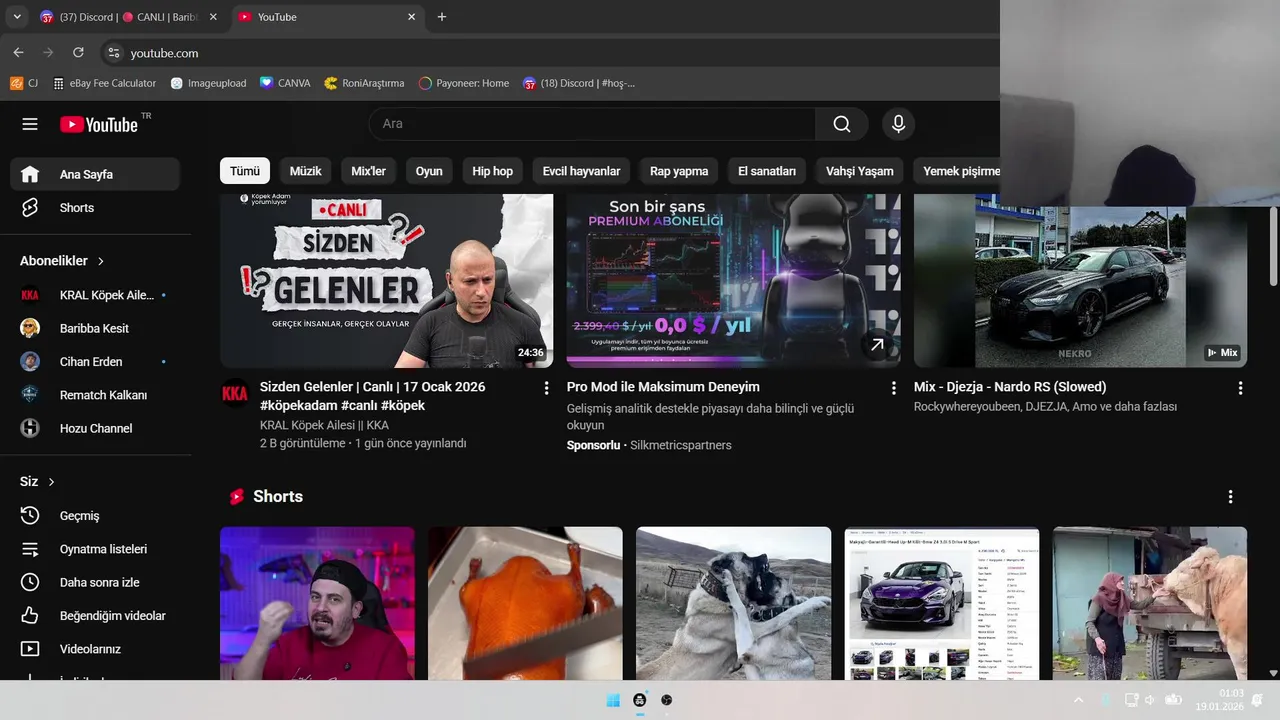Go back in browser history
The width and height of the screenshot is (1280, 720).
(x=18, y=53)
